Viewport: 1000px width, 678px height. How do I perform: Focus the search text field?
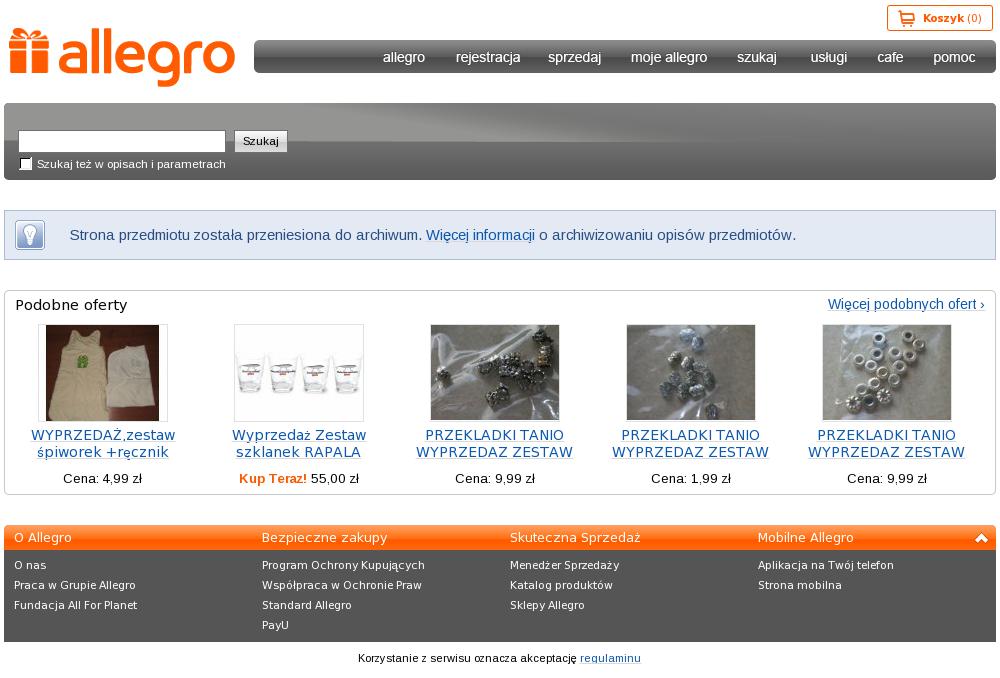122,141
